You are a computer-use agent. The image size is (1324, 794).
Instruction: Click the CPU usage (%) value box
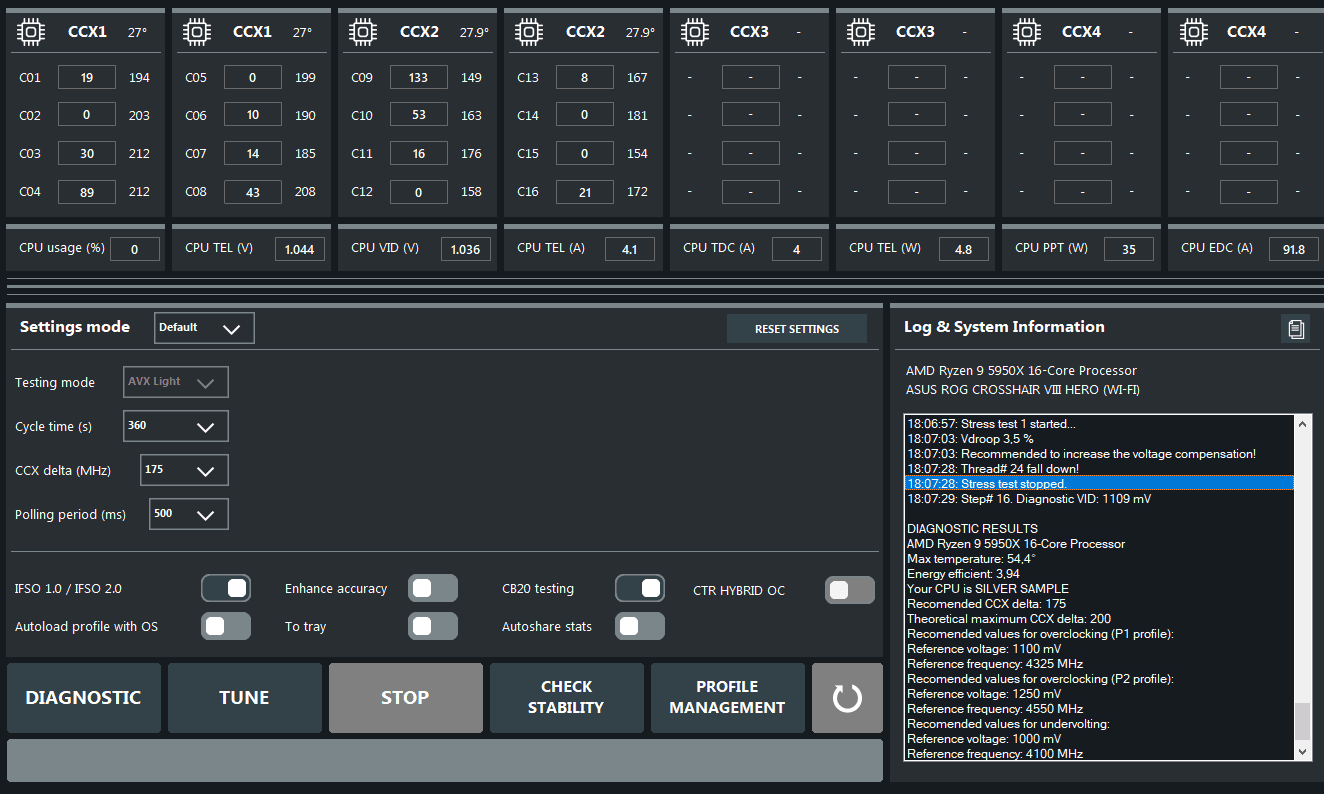[135, 249]
